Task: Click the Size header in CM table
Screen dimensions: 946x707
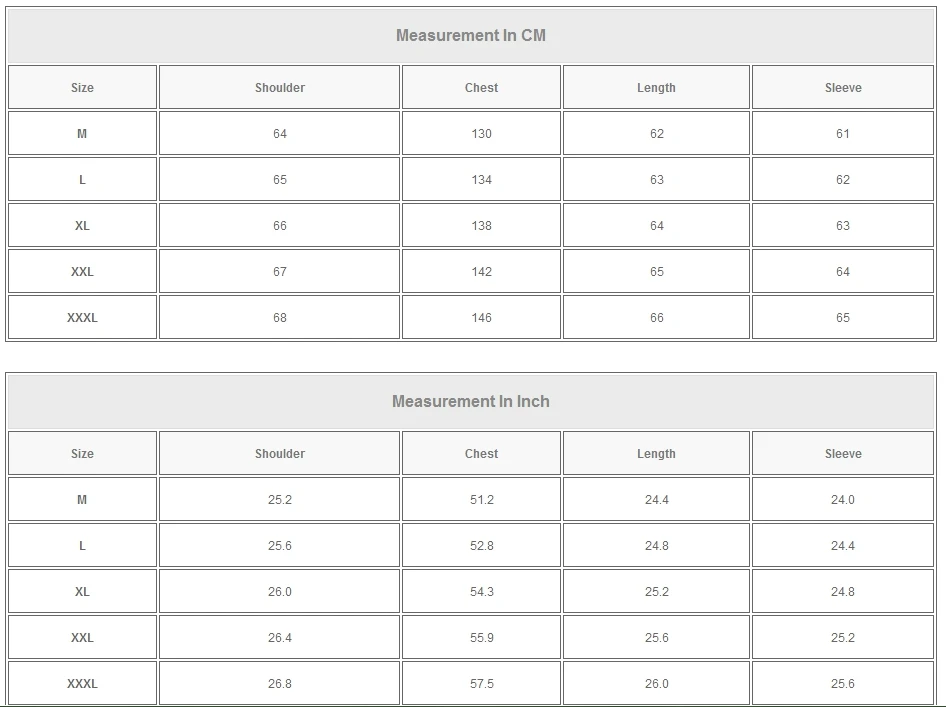Action: (82, 88)
